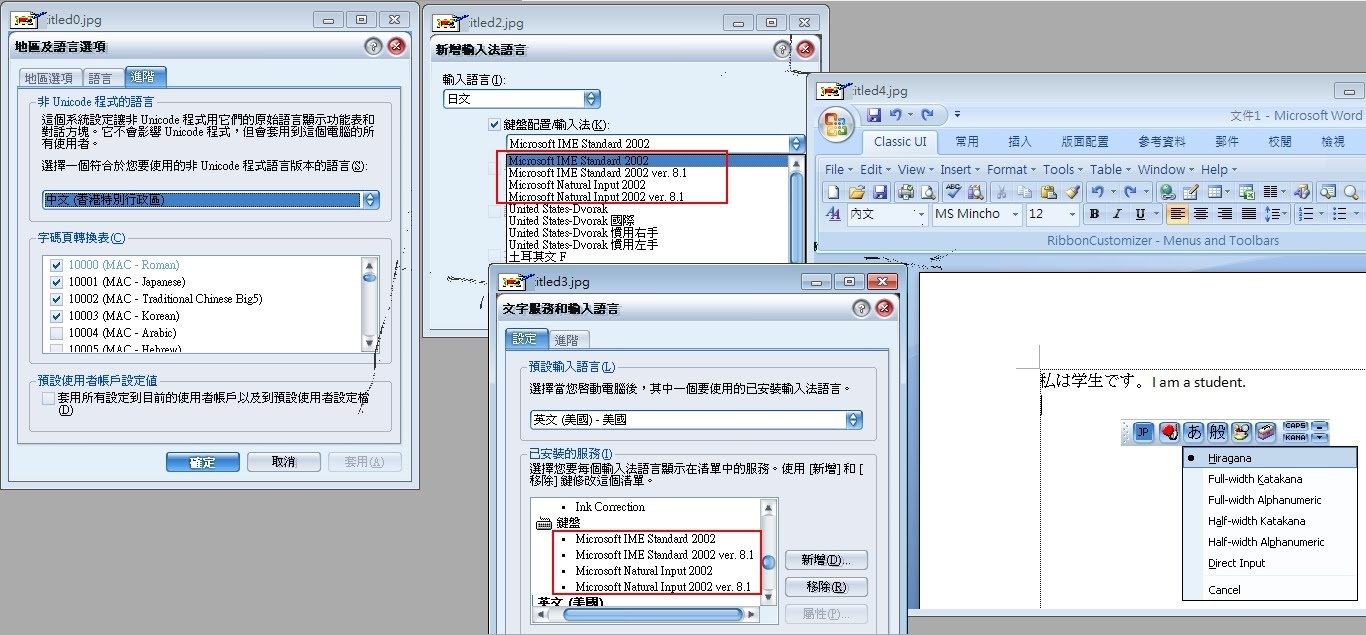Justify text alignment in Word
The height and width of the screenshot is (635, 1366).
(1249, 214)
